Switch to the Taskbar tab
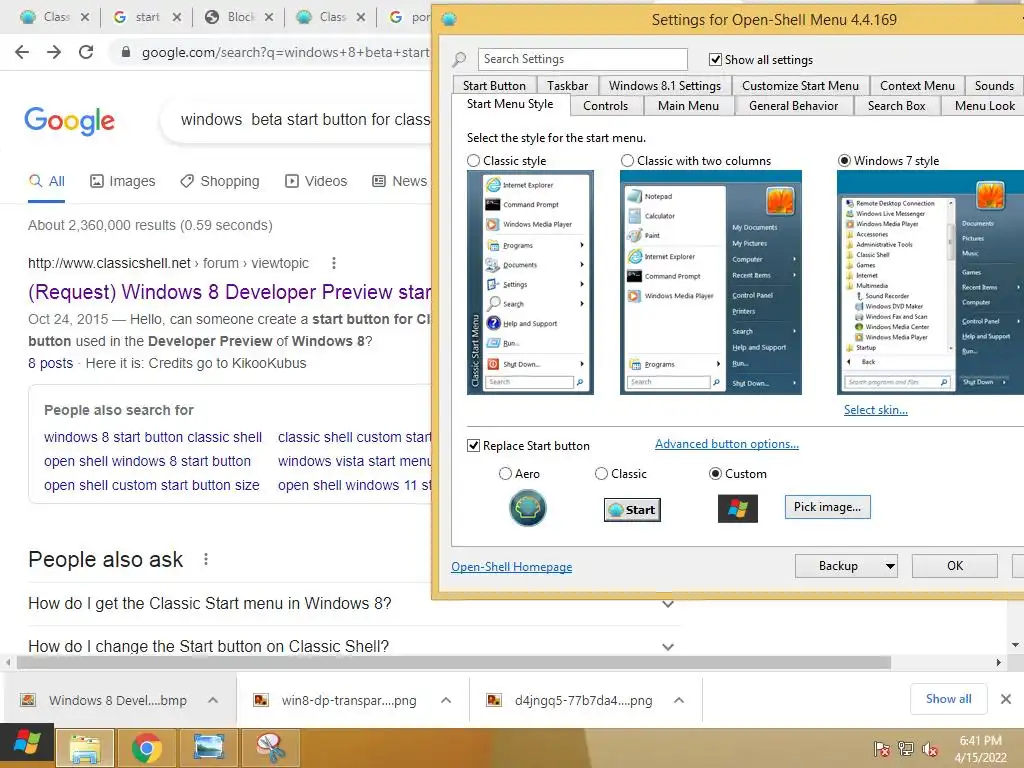1024x768 pixels. tap(568, 86)
